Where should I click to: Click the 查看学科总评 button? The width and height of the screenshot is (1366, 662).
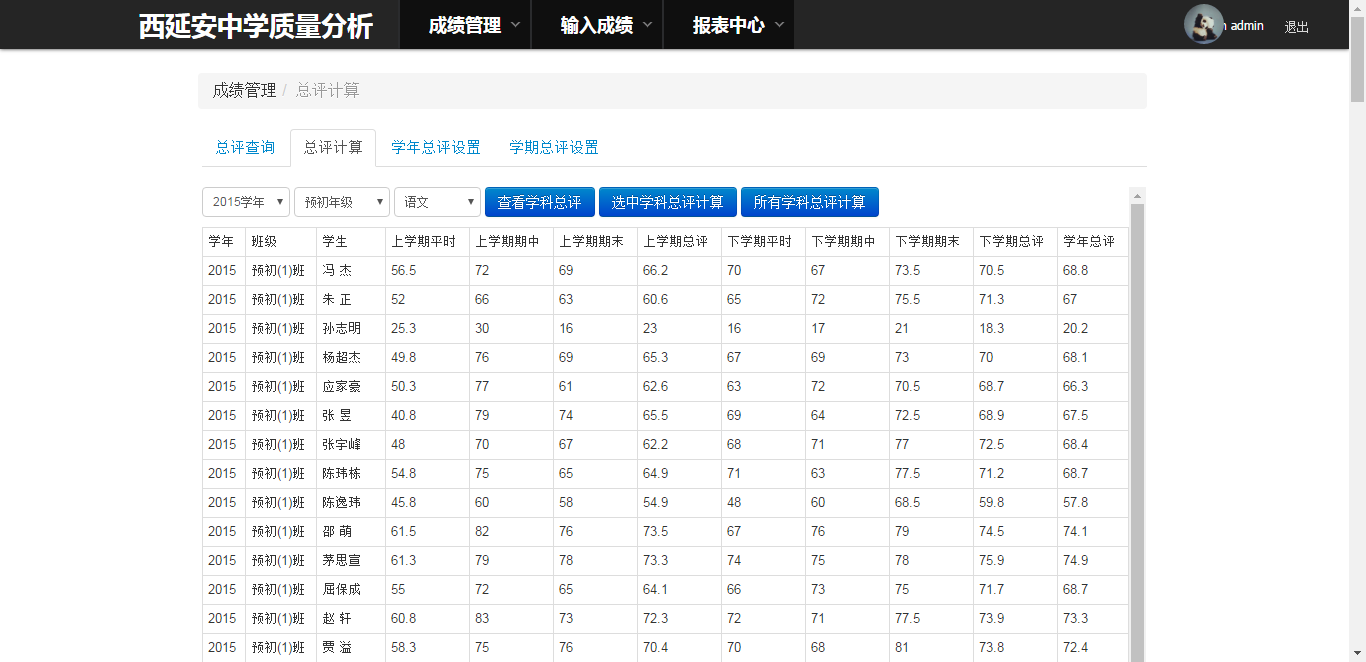pyautogui.click(x=539, y=202)
